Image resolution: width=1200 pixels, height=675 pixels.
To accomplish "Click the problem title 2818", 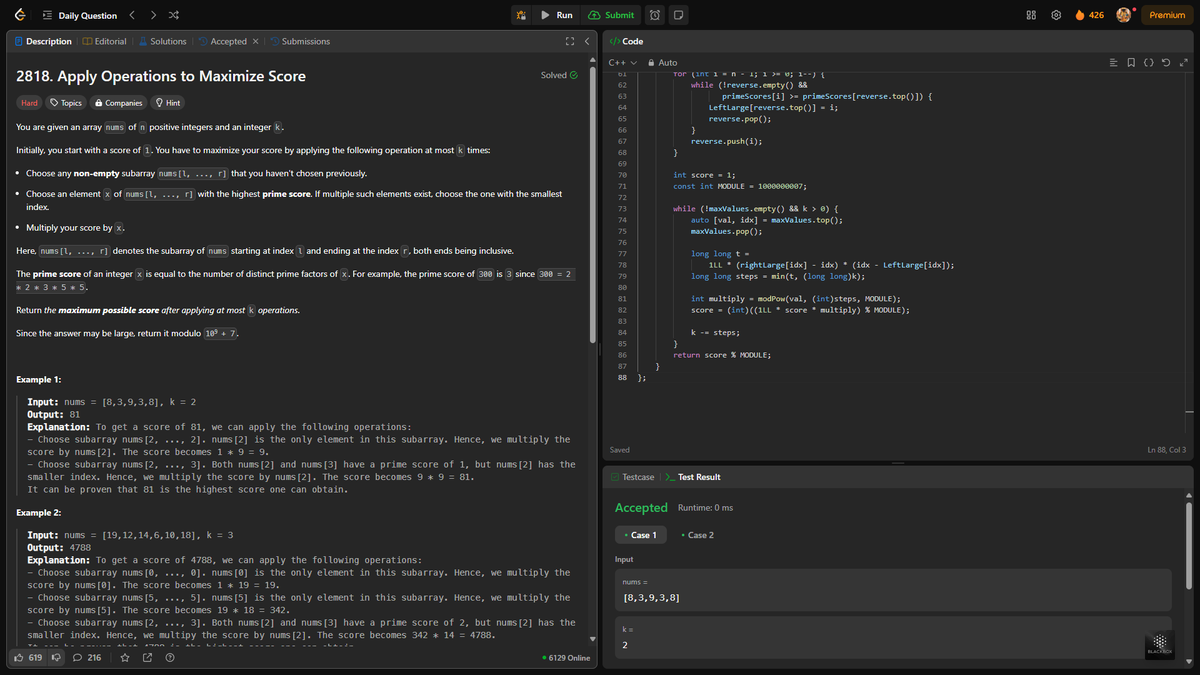I will pos(161,76).
